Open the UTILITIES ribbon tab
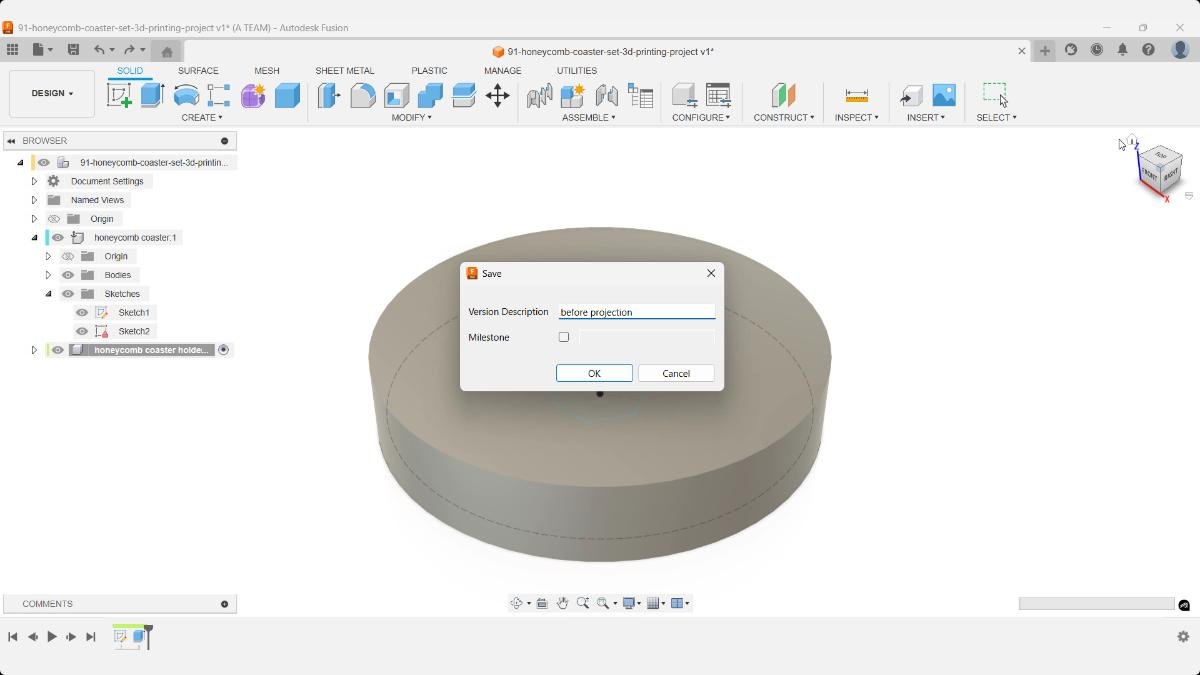1200x675 pixels. 576,70
